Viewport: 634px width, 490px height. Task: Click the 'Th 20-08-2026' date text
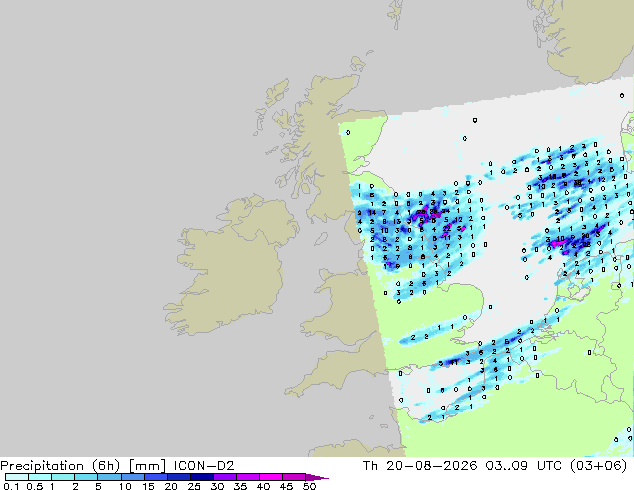coord(420,466)
